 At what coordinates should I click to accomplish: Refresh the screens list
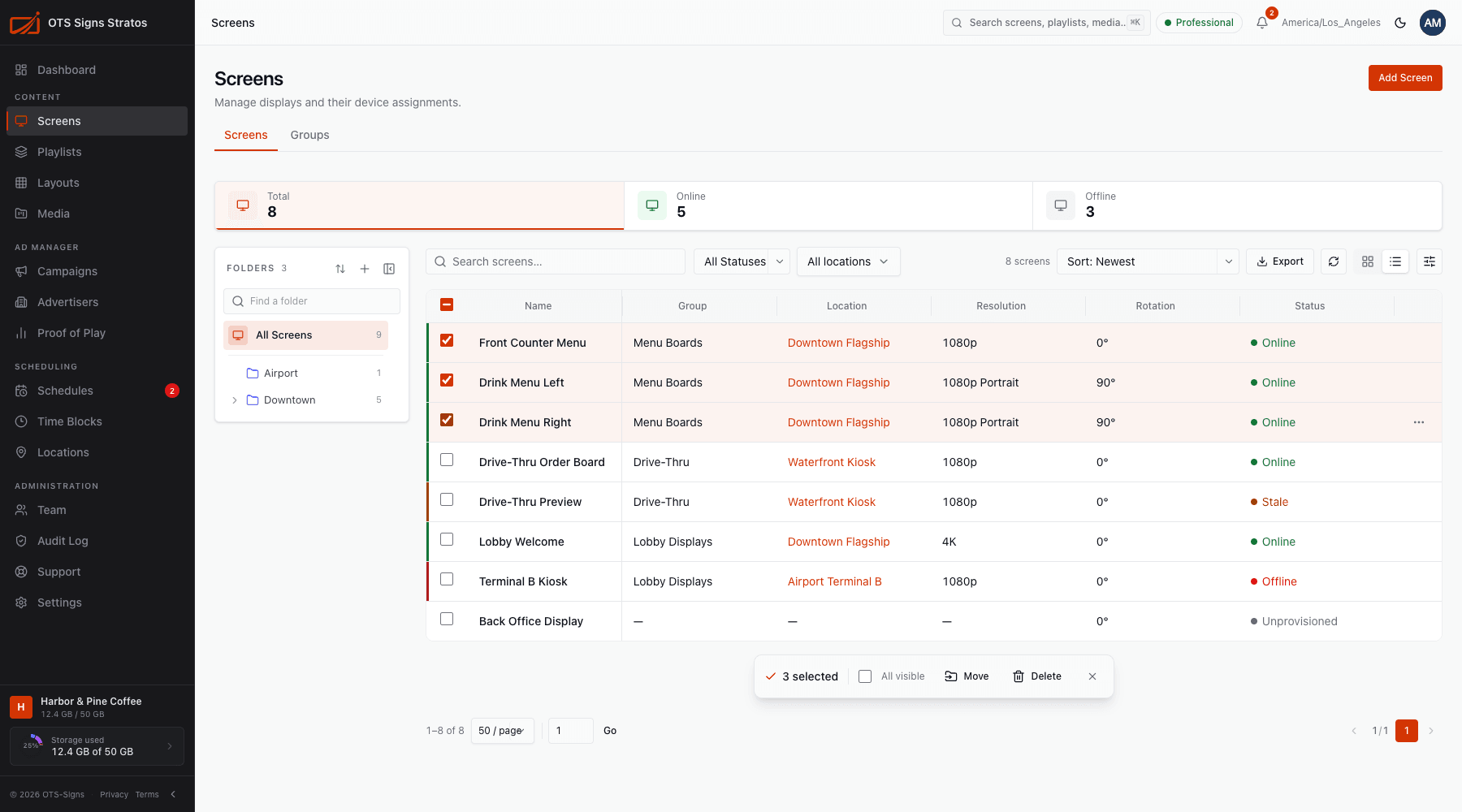click(1334, 261)
